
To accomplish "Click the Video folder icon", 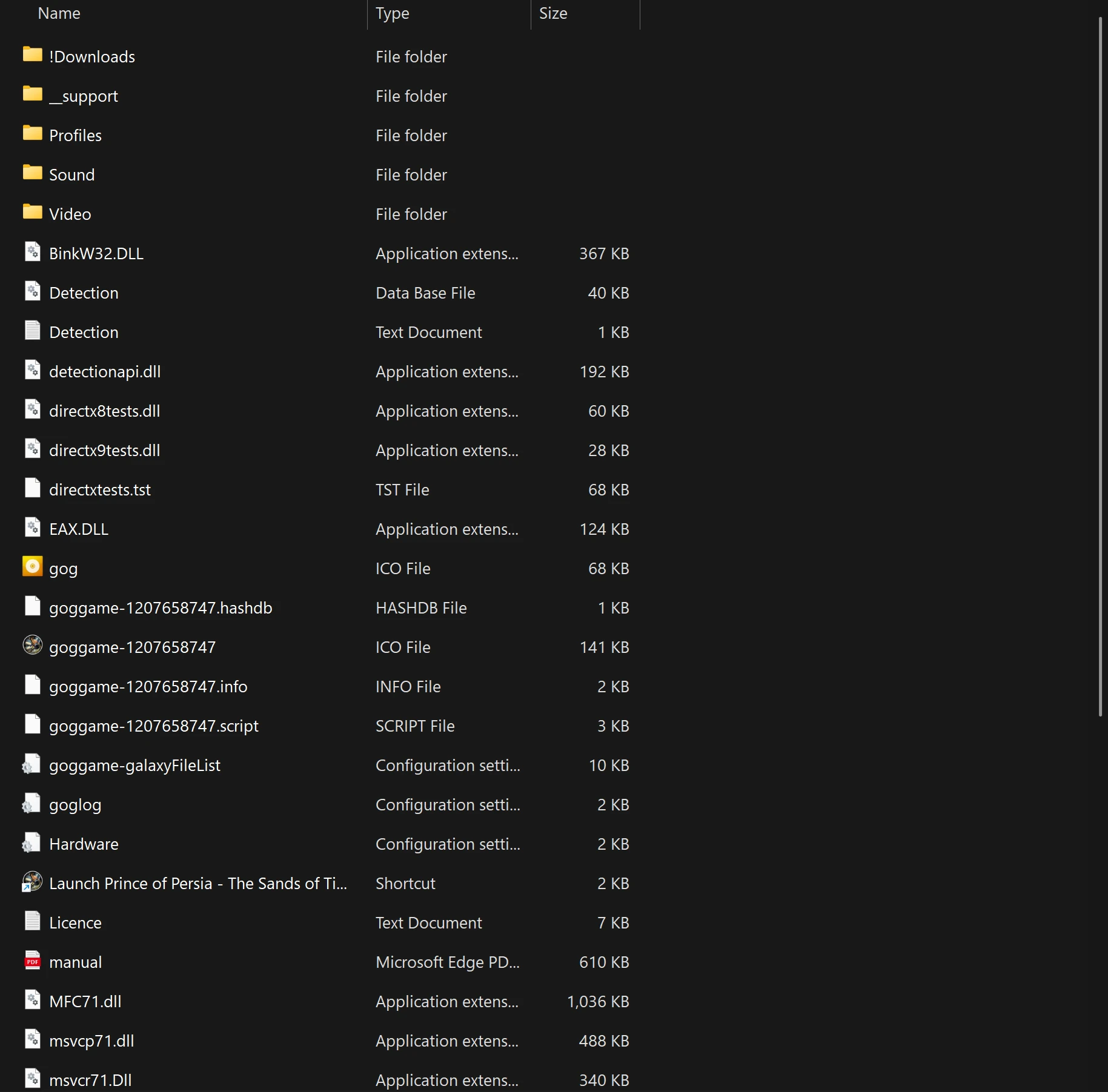I will (x=33, y=213).
